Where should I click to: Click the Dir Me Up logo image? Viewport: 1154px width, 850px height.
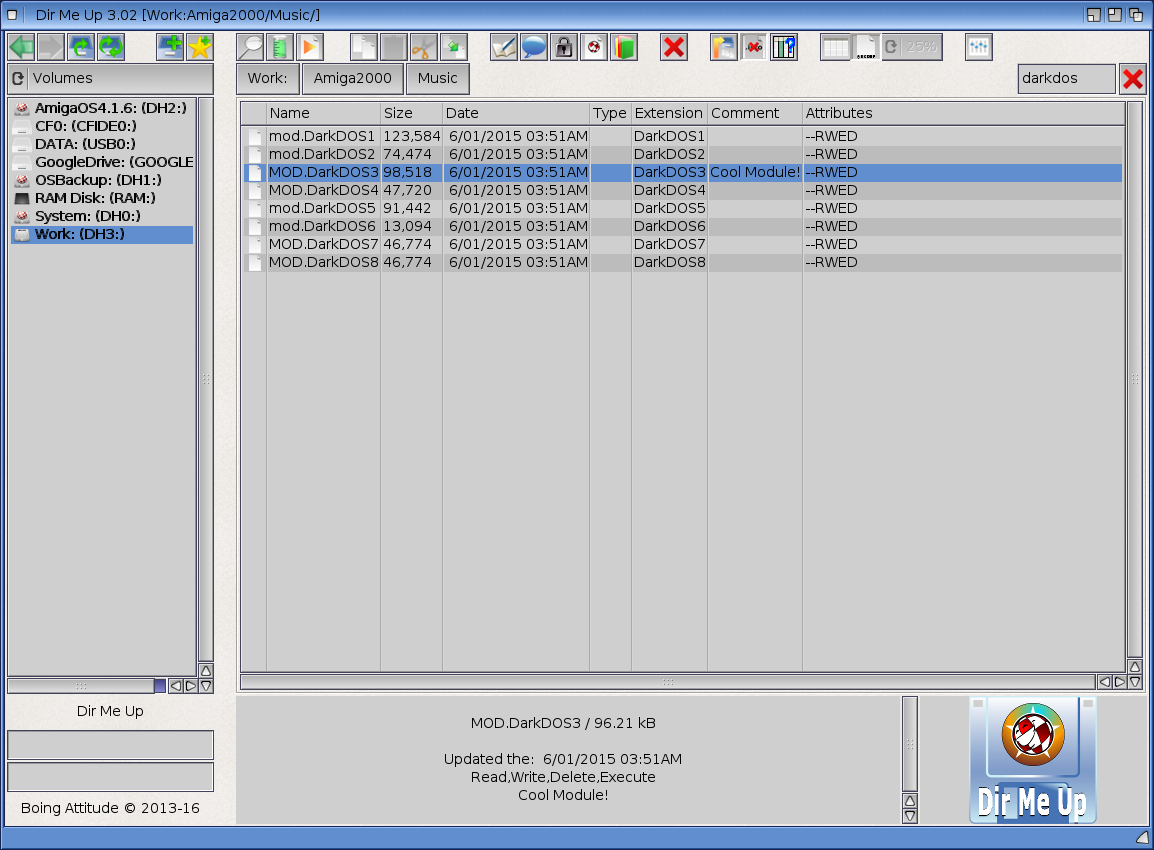(x=1033, y=759)
